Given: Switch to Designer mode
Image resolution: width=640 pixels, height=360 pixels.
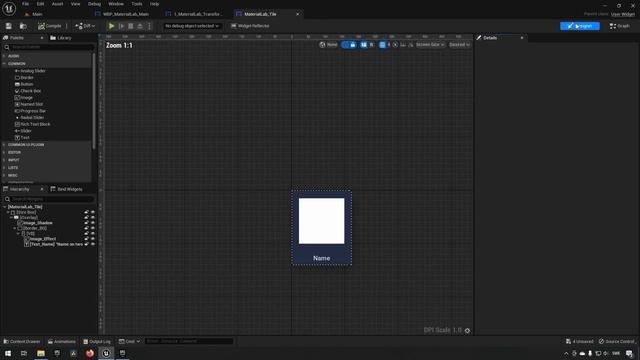Looking at the screenshot, I should pos(580,26).
